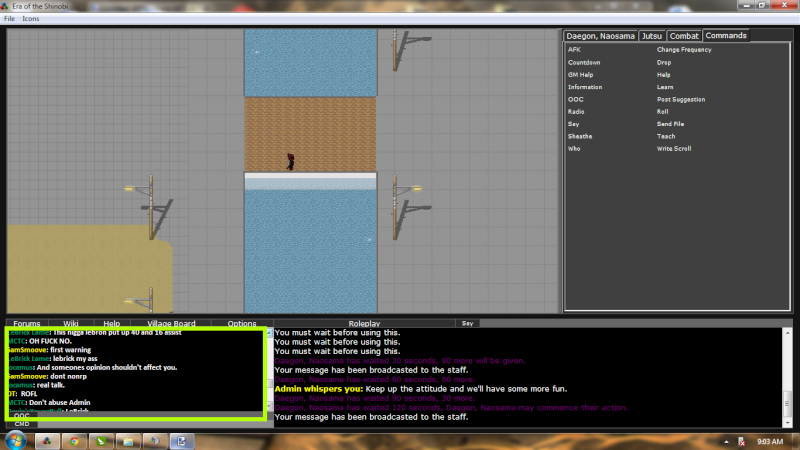Switch to the Jutsu tab
Viewport: 800px width, 450px height.
pyautogui.click(x=652, y=36)
